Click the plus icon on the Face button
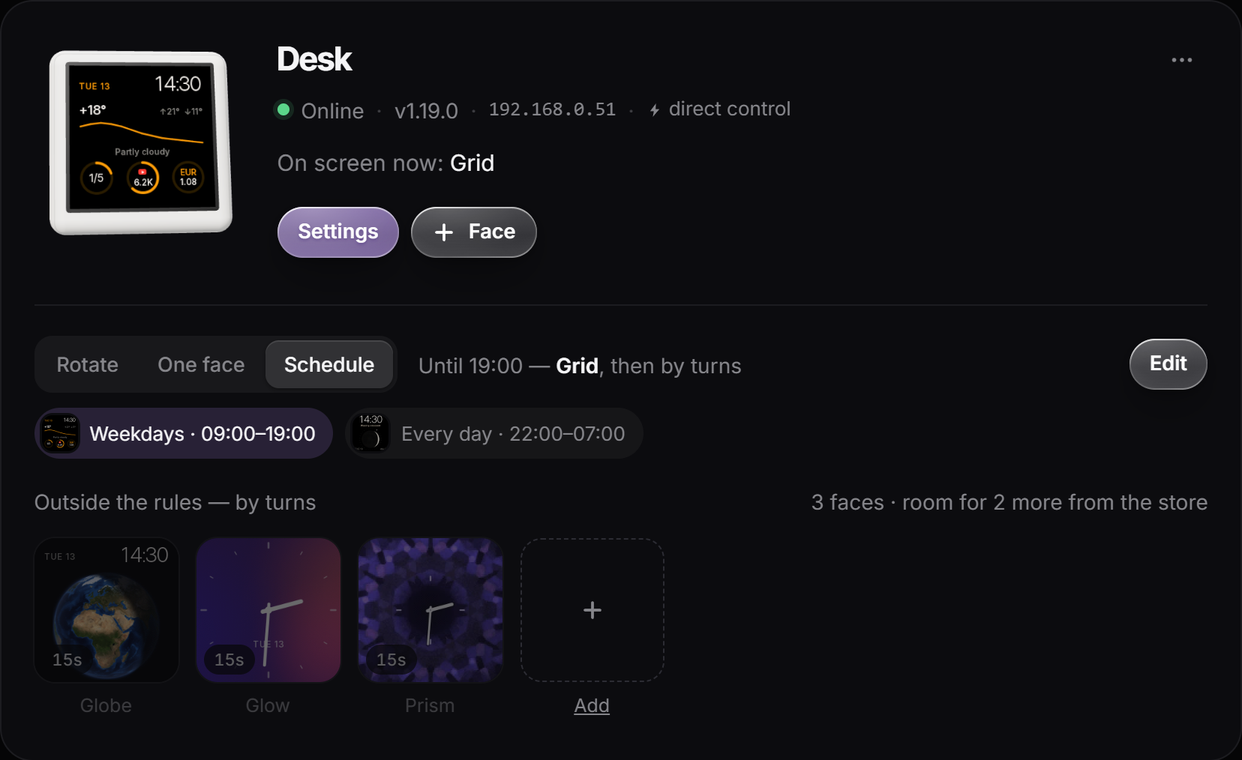Image resolution: width=1242 pixels, height=760 pixels. click(x=444, y=232)
